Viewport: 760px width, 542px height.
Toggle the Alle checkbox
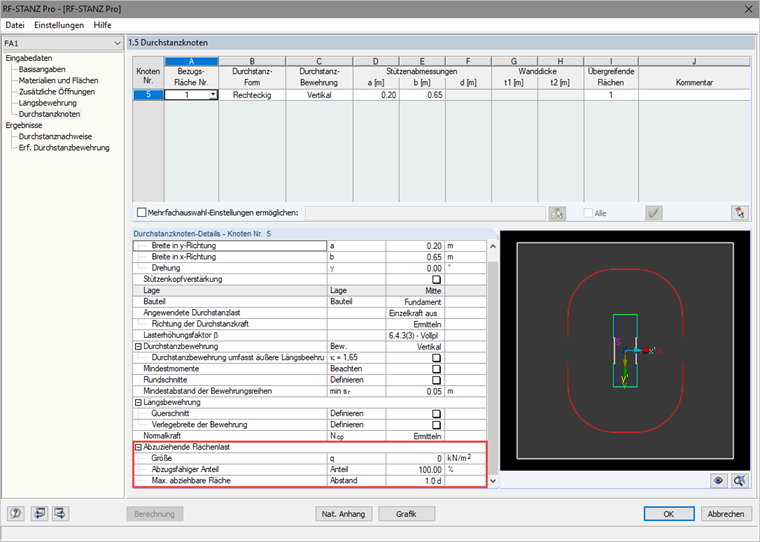(588, 213)
